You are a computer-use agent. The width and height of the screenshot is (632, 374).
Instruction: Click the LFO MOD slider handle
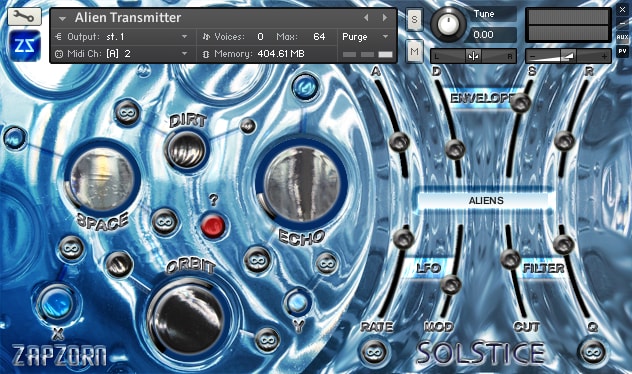[451, 285]
